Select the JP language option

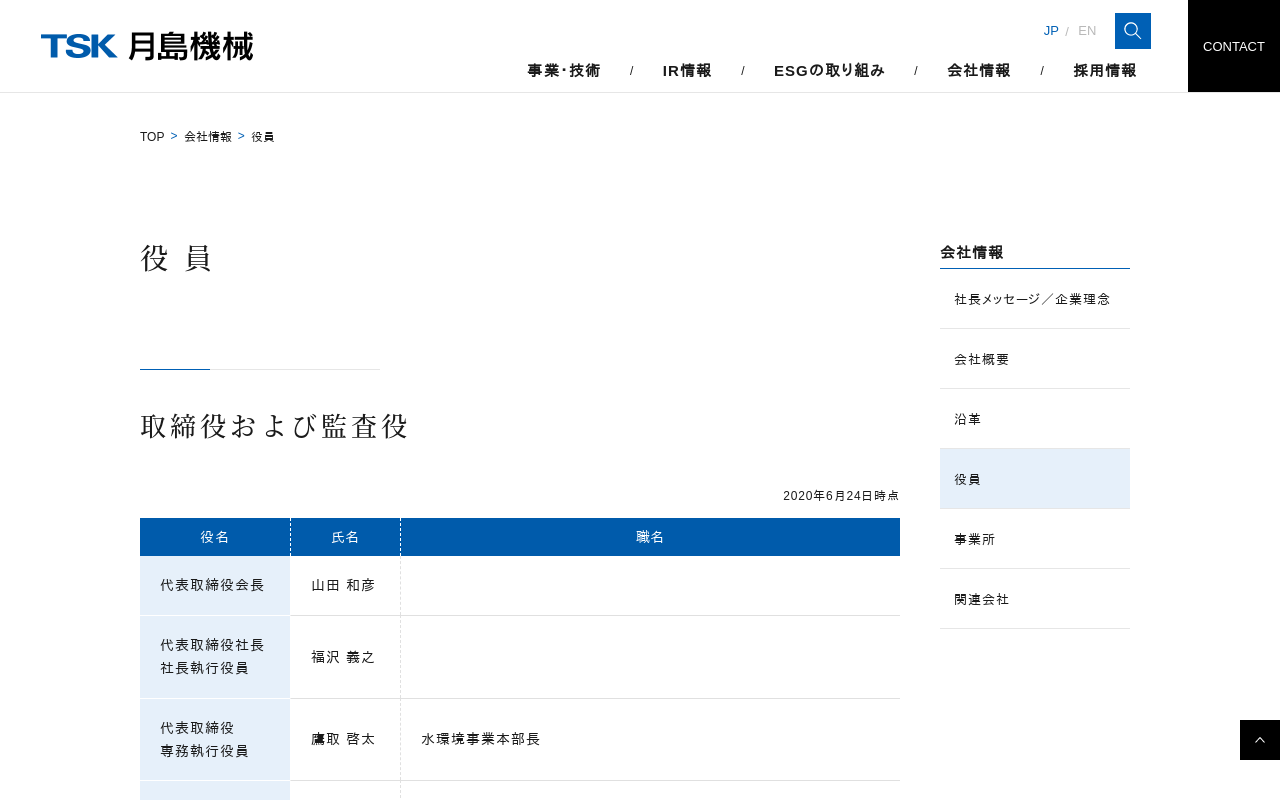[1050, 31]
